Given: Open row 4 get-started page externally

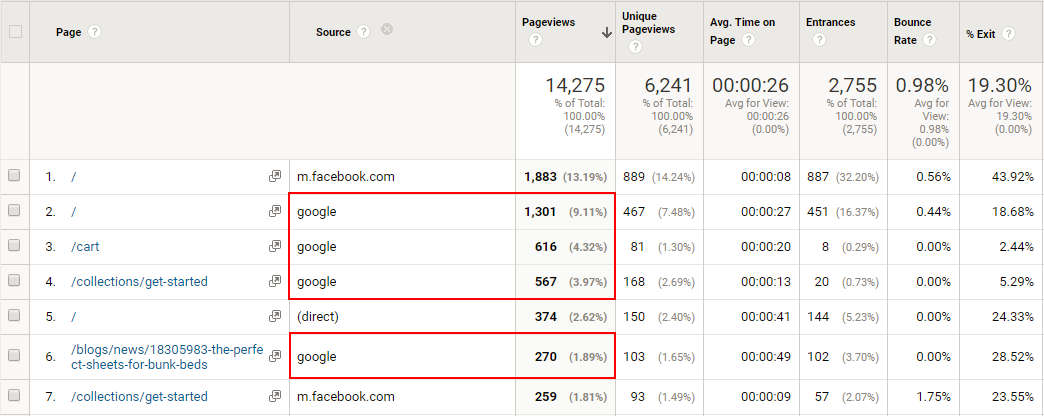Looking at the screenshot, I should 274,282.
